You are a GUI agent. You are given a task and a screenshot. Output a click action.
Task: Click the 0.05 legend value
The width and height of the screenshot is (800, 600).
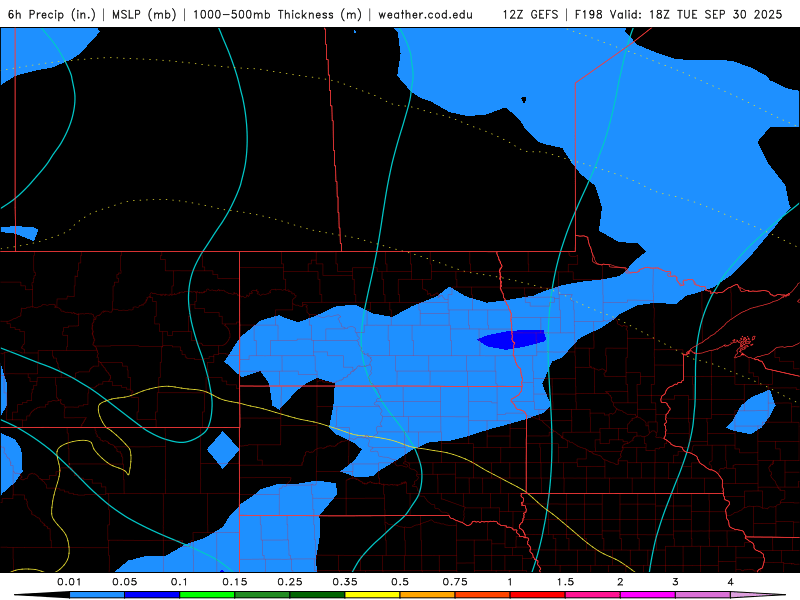[x=124, y=582]
